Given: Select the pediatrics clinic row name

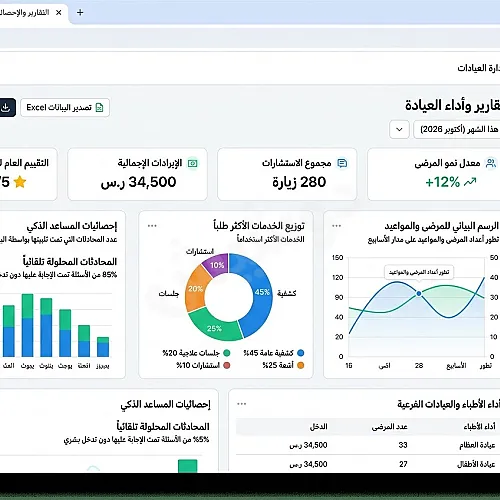Looking at the screenshot, I should (476, 464).
